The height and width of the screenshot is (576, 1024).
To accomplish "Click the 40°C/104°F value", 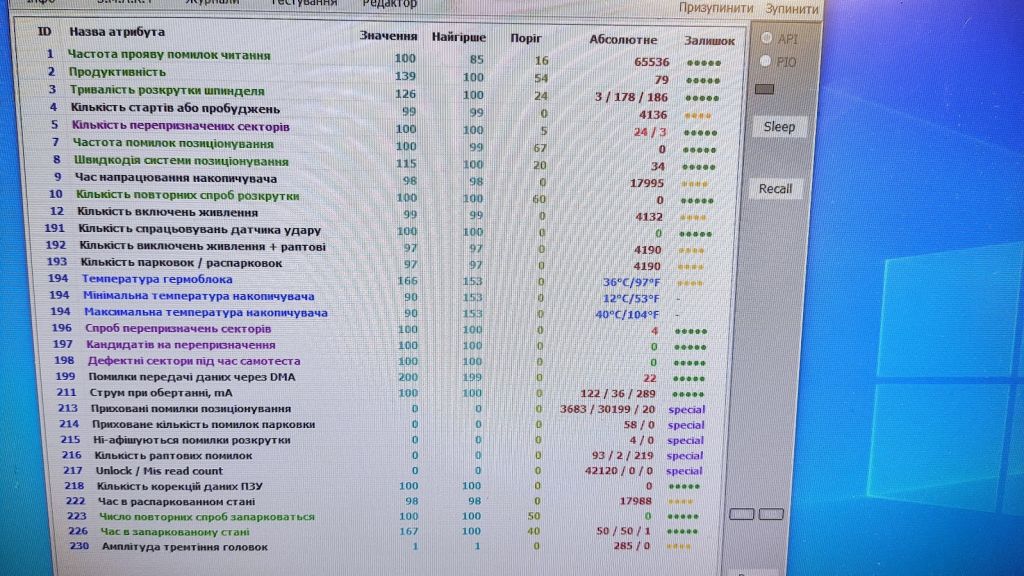I will [x=627, y=315].
